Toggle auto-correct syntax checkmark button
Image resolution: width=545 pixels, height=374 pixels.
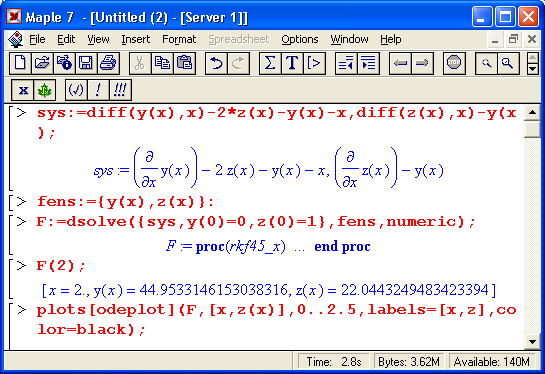point(76,90)
